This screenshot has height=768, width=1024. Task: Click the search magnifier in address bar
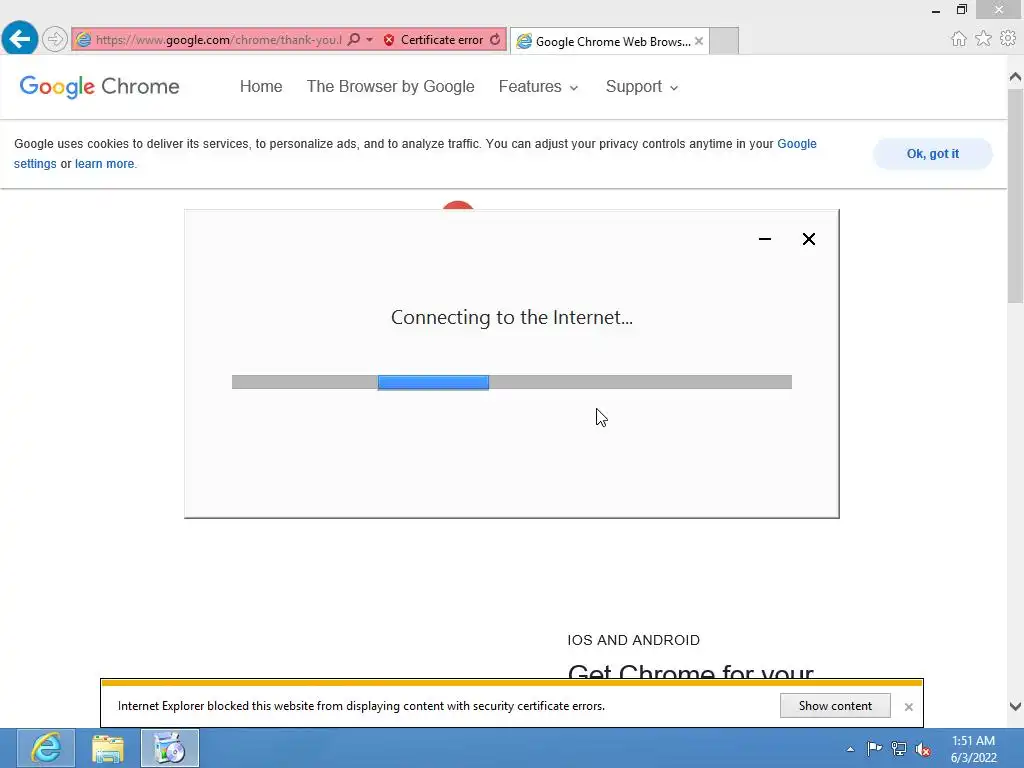pos(353,40)
